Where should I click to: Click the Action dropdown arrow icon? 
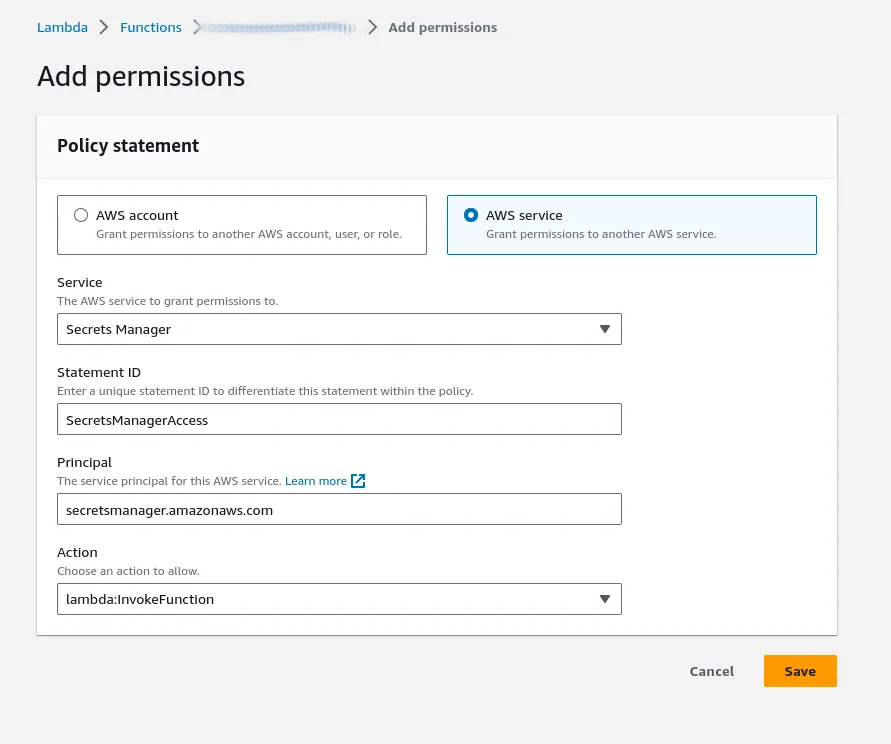pyautogui.click(x=605, y=599)
